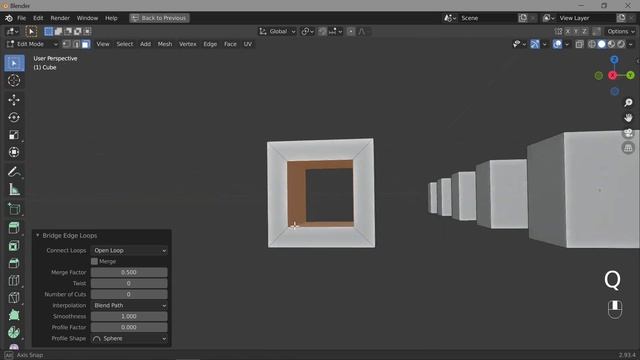Viewport: 640px width, 360px height.
Task: Click the Back to Previous button
Action: click(x=159, y=18)
